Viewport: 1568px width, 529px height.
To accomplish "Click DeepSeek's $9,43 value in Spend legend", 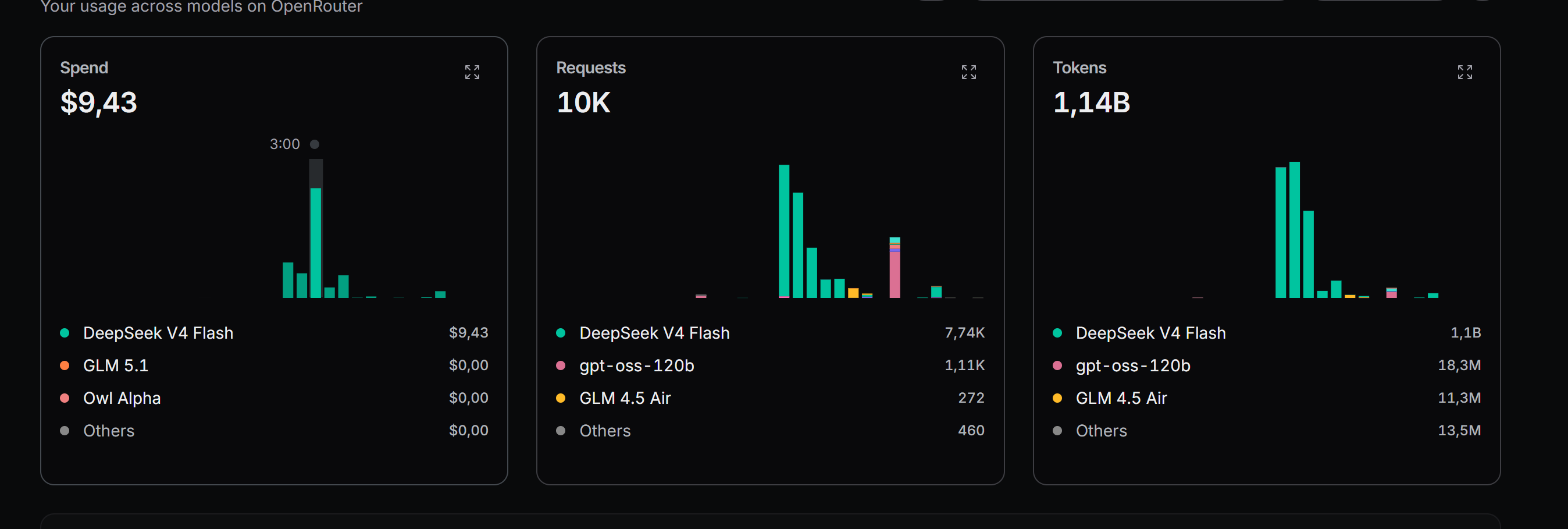I will (x=469, y=332).
